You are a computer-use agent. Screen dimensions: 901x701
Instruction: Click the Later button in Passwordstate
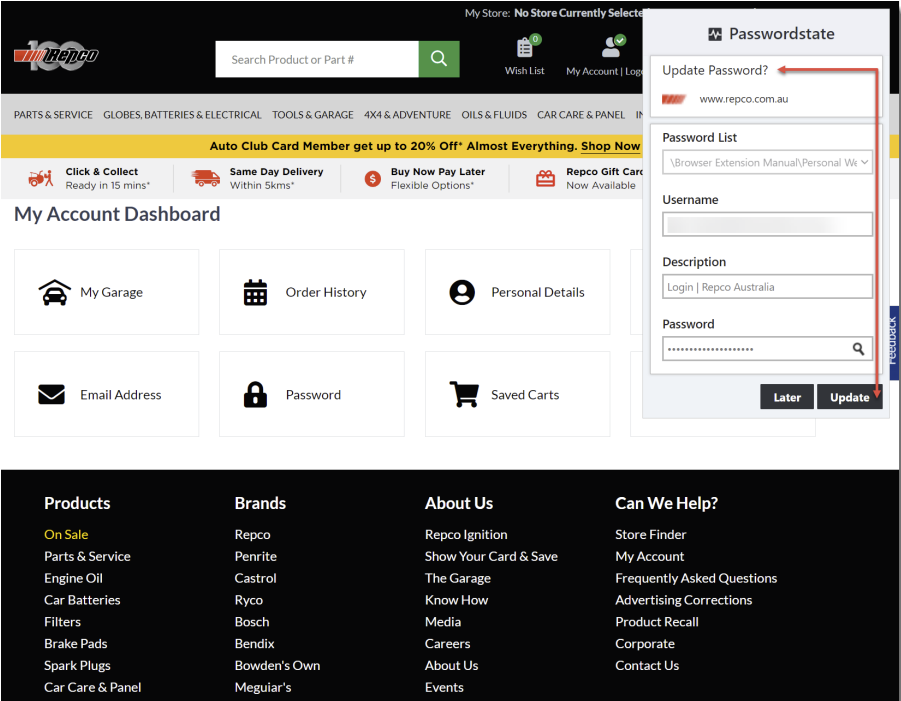[x=787, y=397]
